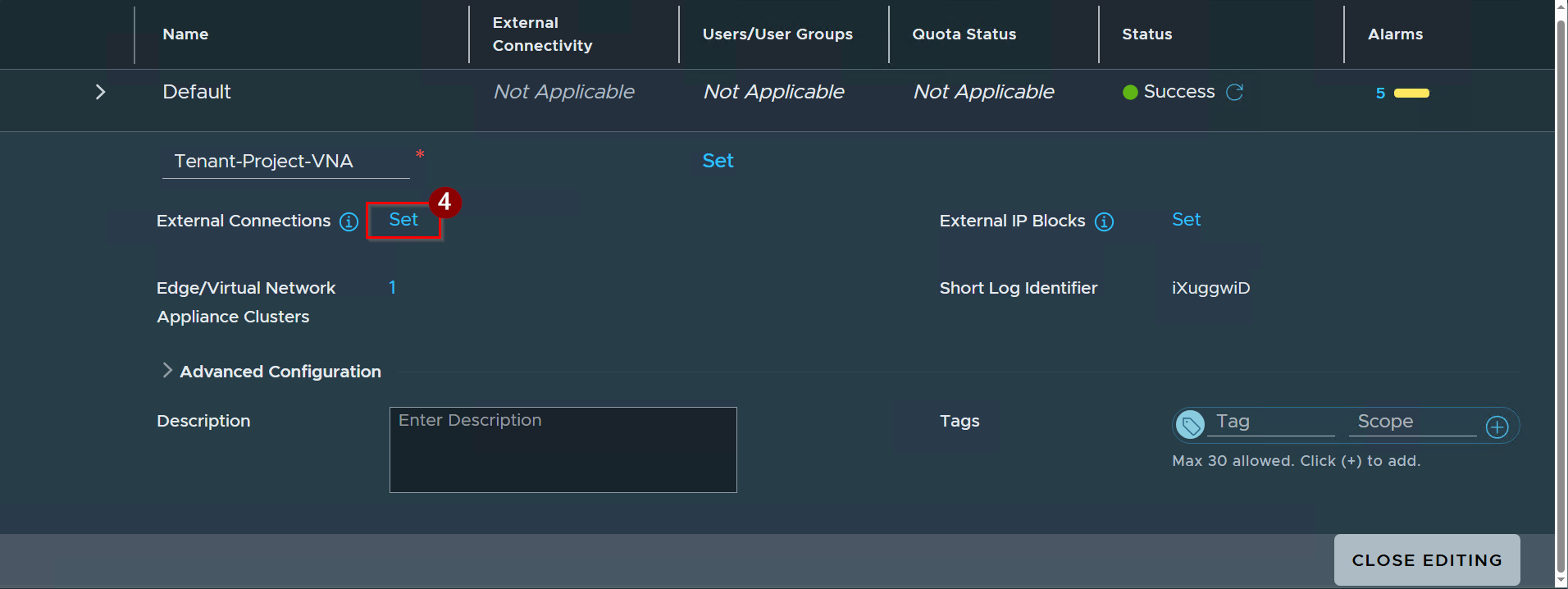Open Edge/Virtual Network Appliance Clusters count
This screenshot has width=1568, height=589.
pyautogui.click(x=392, y=287)
